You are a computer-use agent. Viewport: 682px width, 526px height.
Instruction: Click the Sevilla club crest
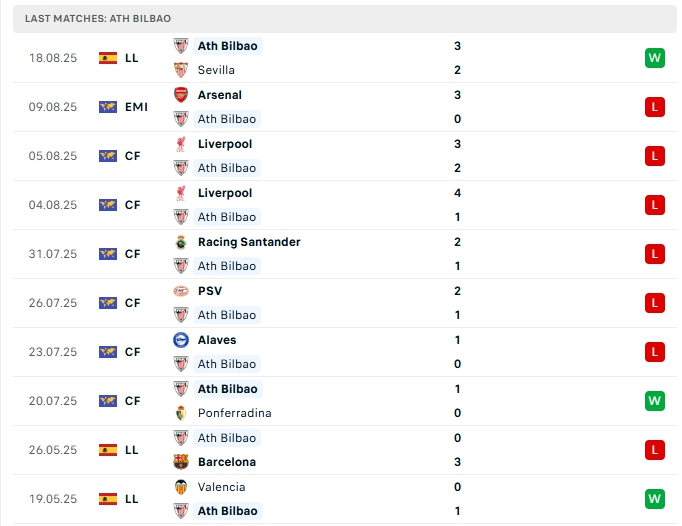181,70
